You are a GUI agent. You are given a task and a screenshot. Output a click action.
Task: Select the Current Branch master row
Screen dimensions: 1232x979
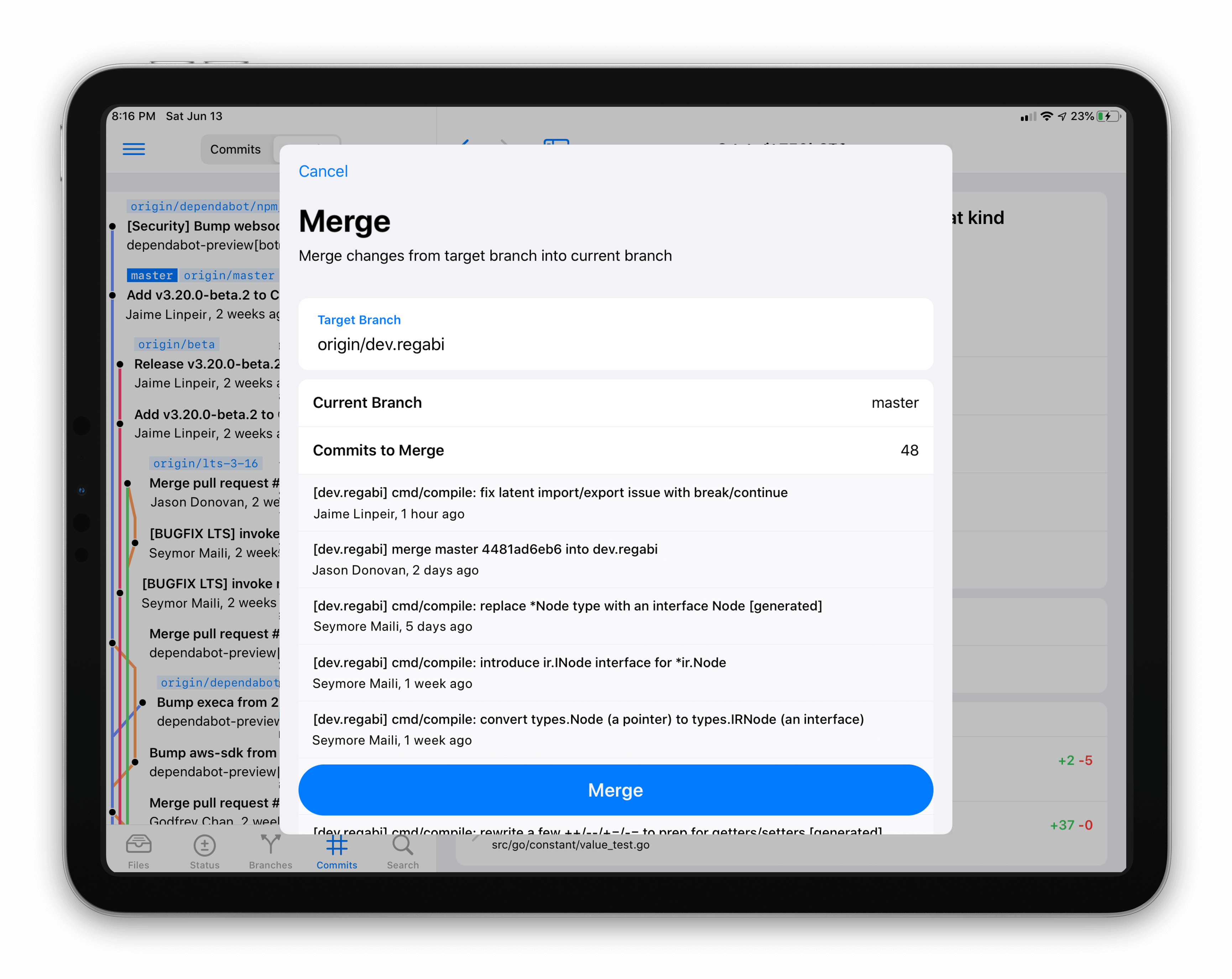click(615, 403)
